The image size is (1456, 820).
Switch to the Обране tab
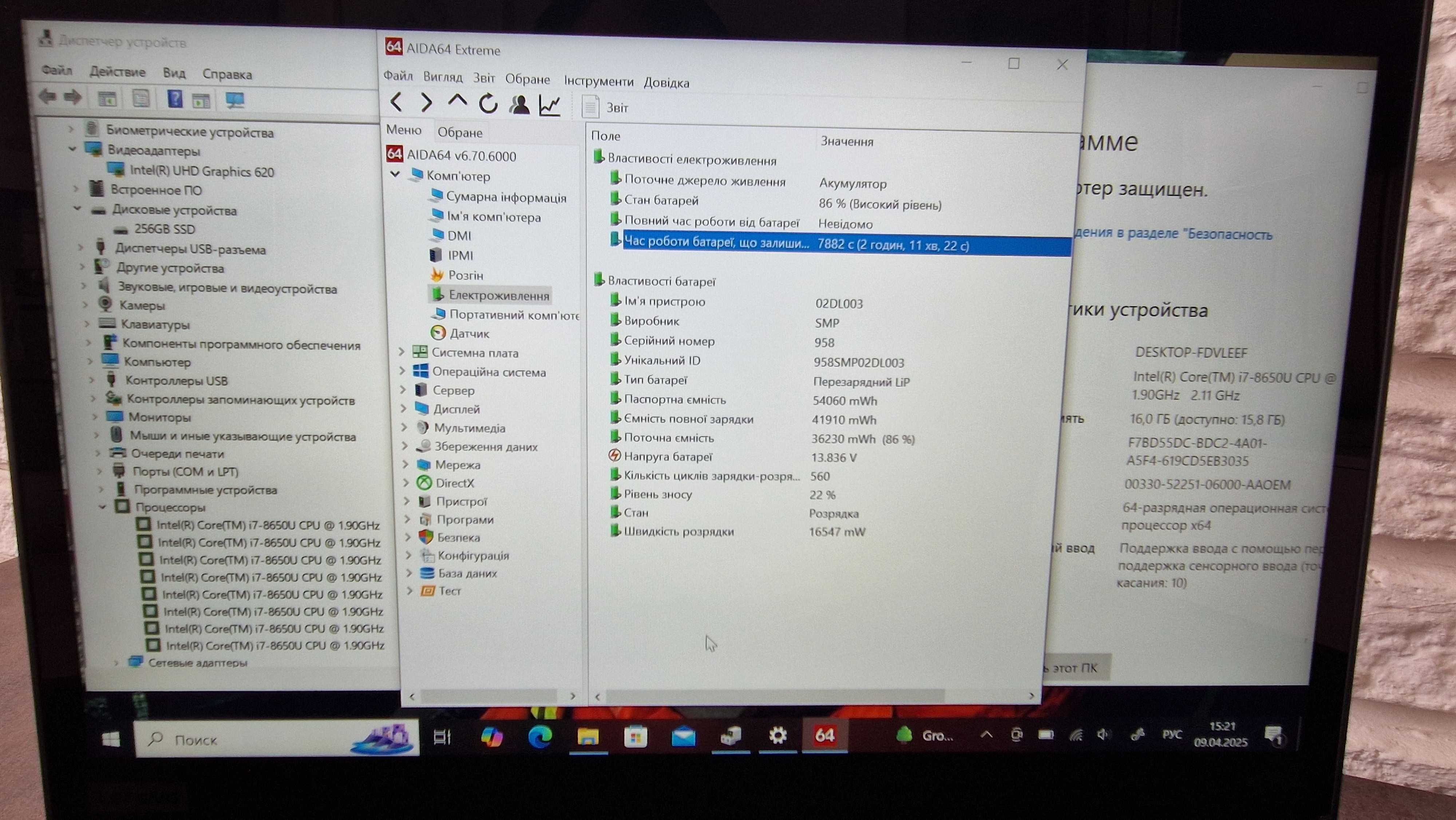pyautogui.click(x=459, y=132)
